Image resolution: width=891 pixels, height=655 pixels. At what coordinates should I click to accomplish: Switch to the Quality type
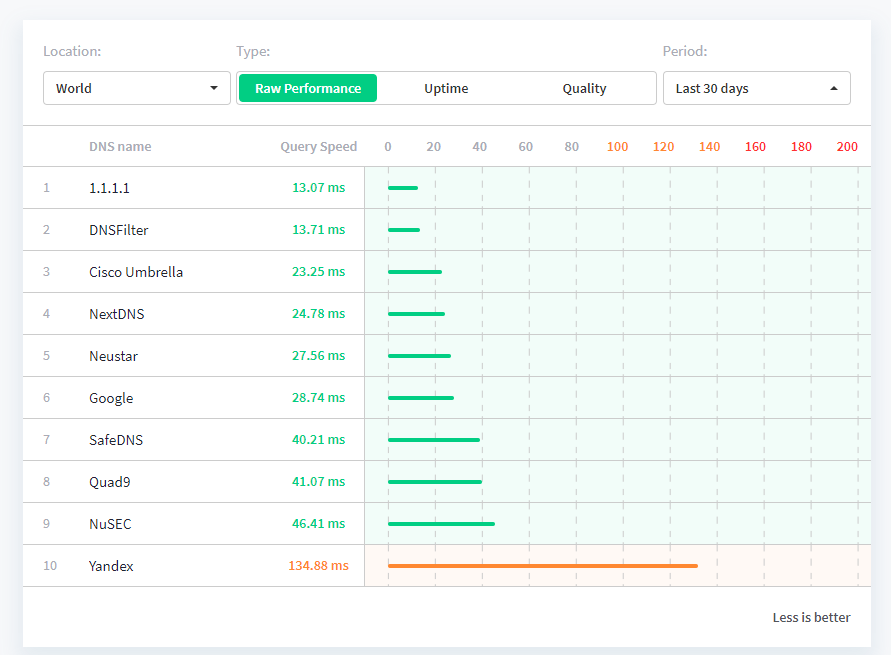tap(584, 88)
